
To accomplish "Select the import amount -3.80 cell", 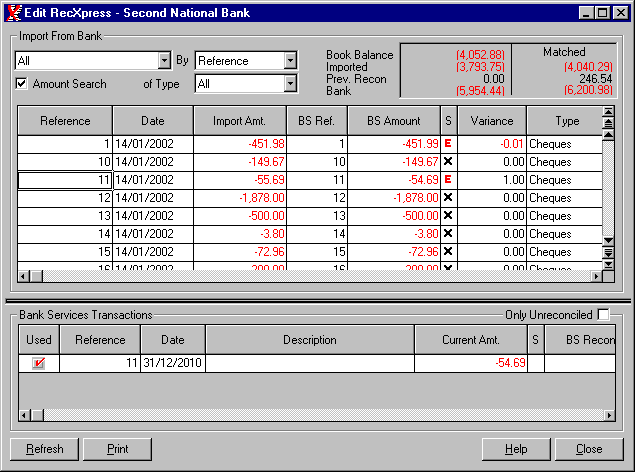I will click(240, 234).
